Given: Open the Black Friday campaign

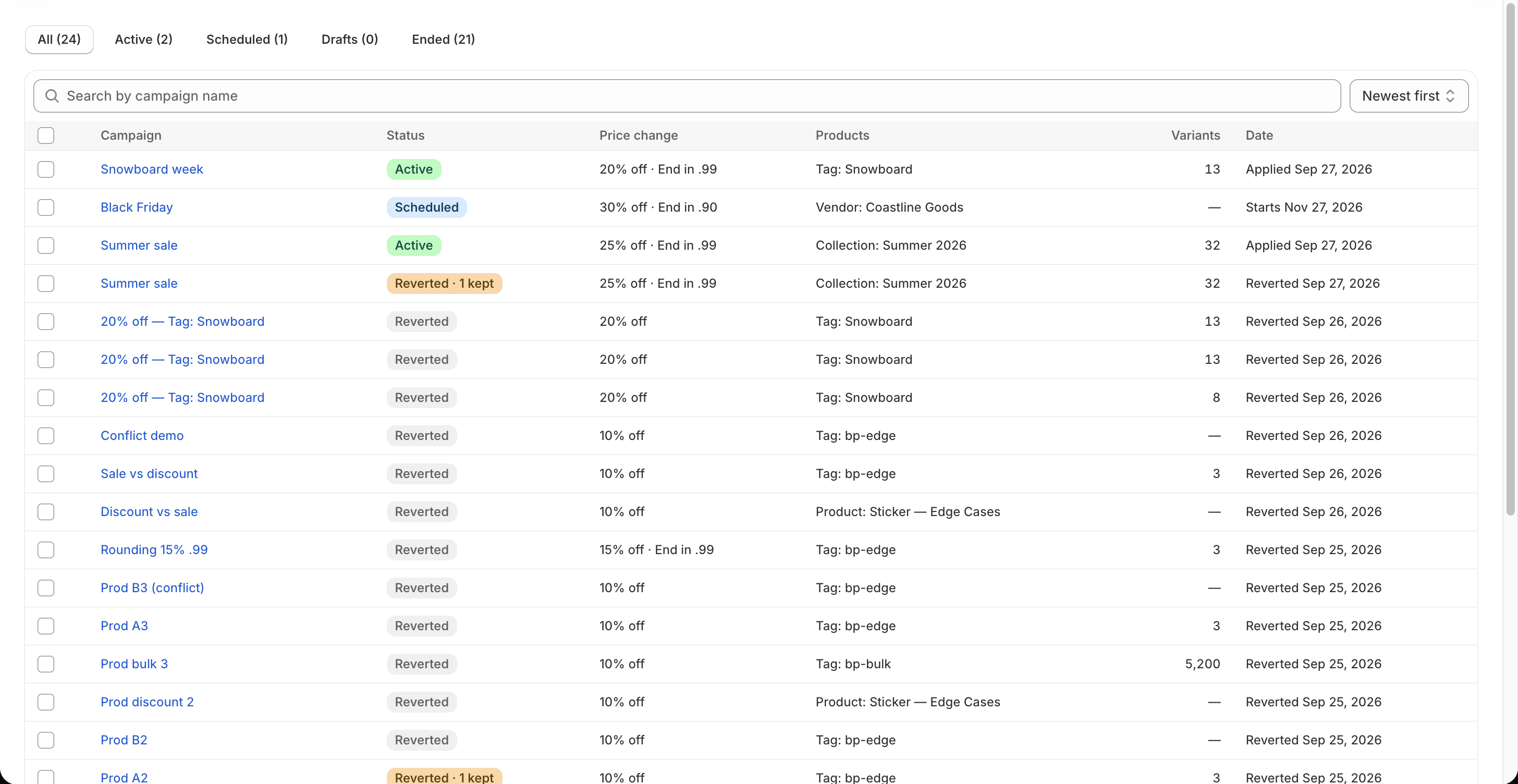Looking at the screenshot, I should pos(137,207).
